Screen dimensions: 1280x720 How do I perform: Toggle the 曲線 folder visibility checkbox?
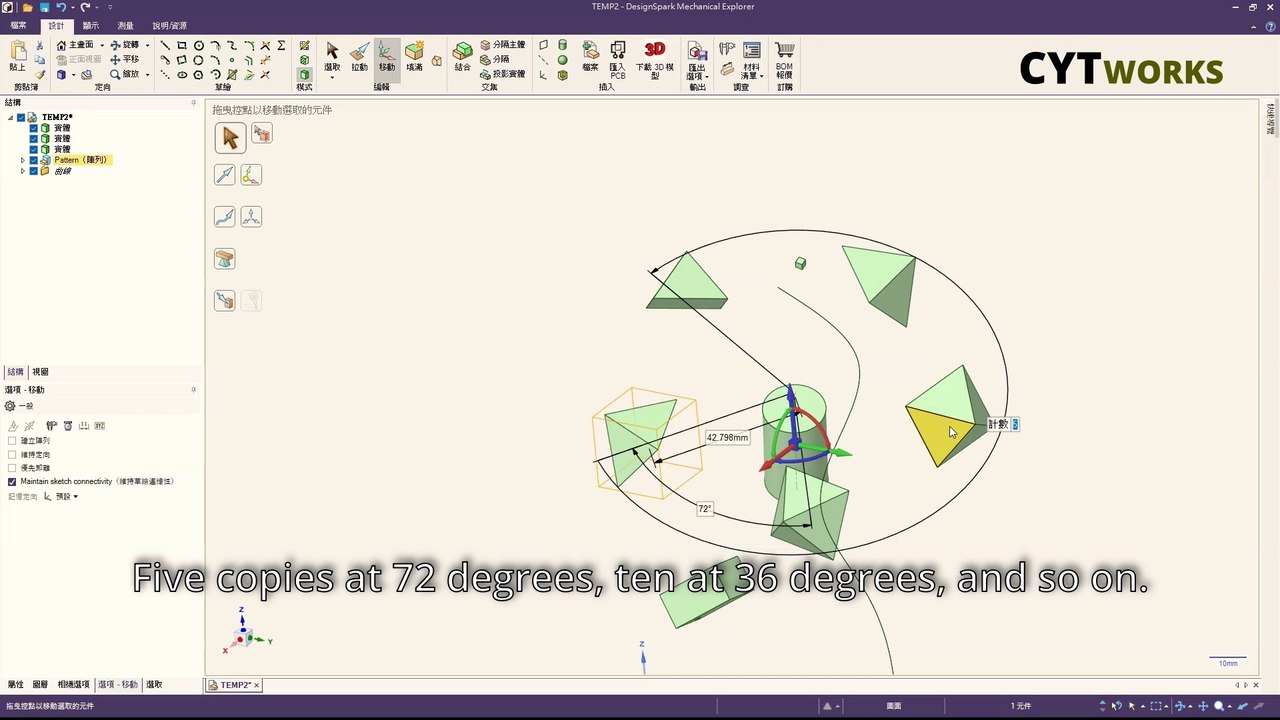(33, 171)
